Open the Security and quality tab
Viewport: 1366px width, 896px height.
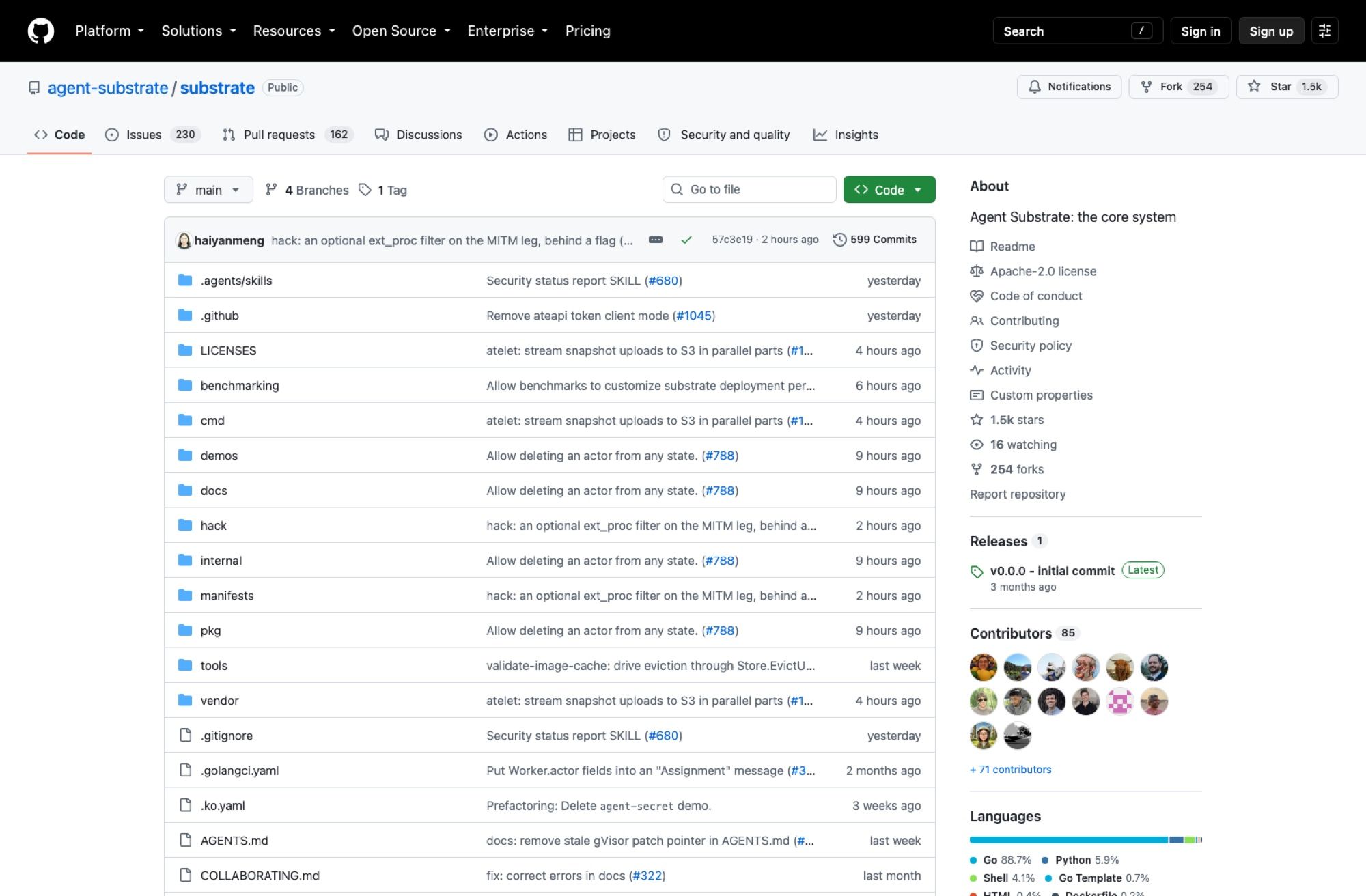[724, 135]
